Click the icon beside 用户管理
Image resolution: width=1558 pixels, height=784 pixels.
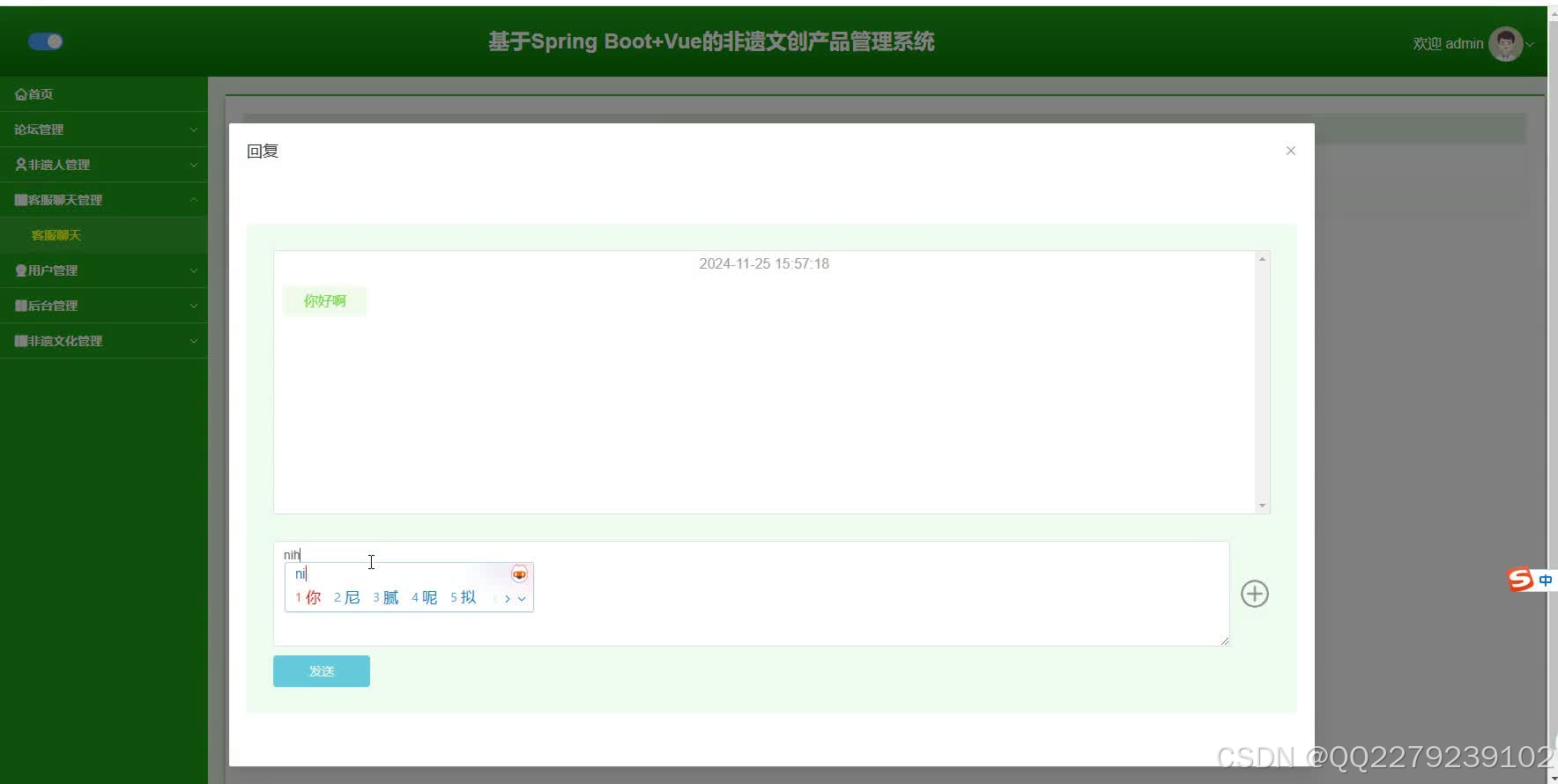[20, 270]
